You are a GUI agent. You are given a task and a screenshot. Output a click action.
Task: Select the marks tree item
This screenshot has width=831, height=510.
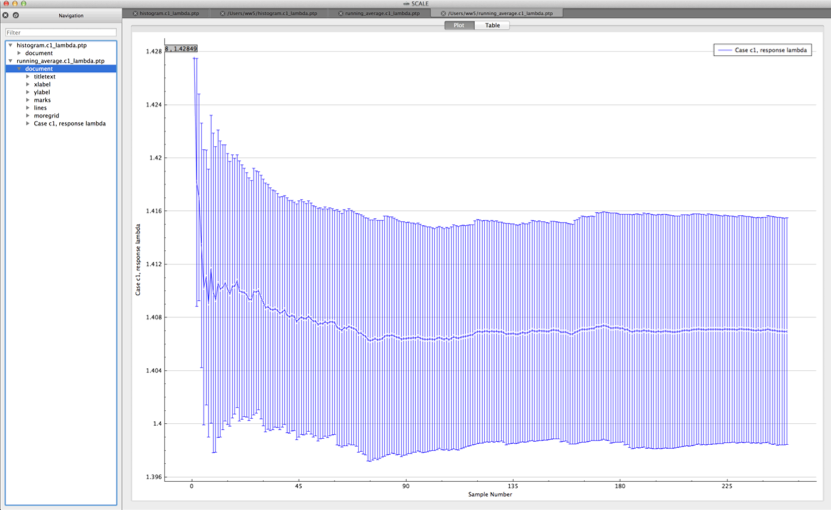42,100
